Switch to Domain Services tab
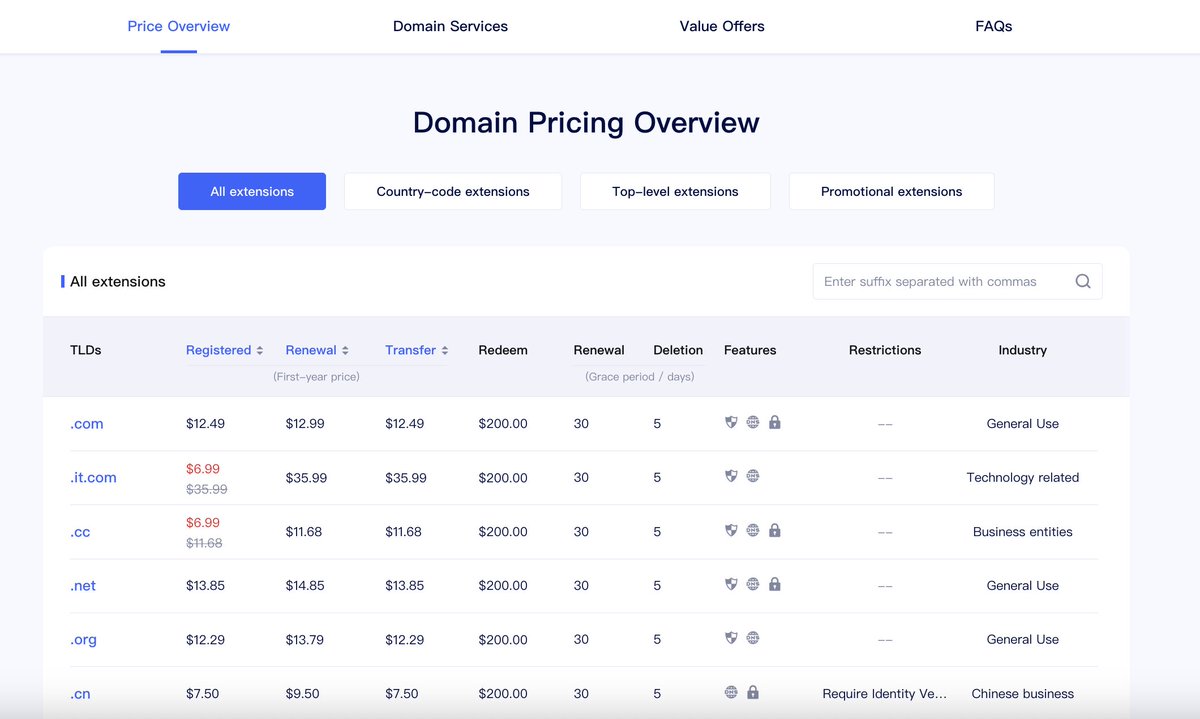The width and height of the screenshot is (1200, 719). pyautogui.click(x=450, y=26)
